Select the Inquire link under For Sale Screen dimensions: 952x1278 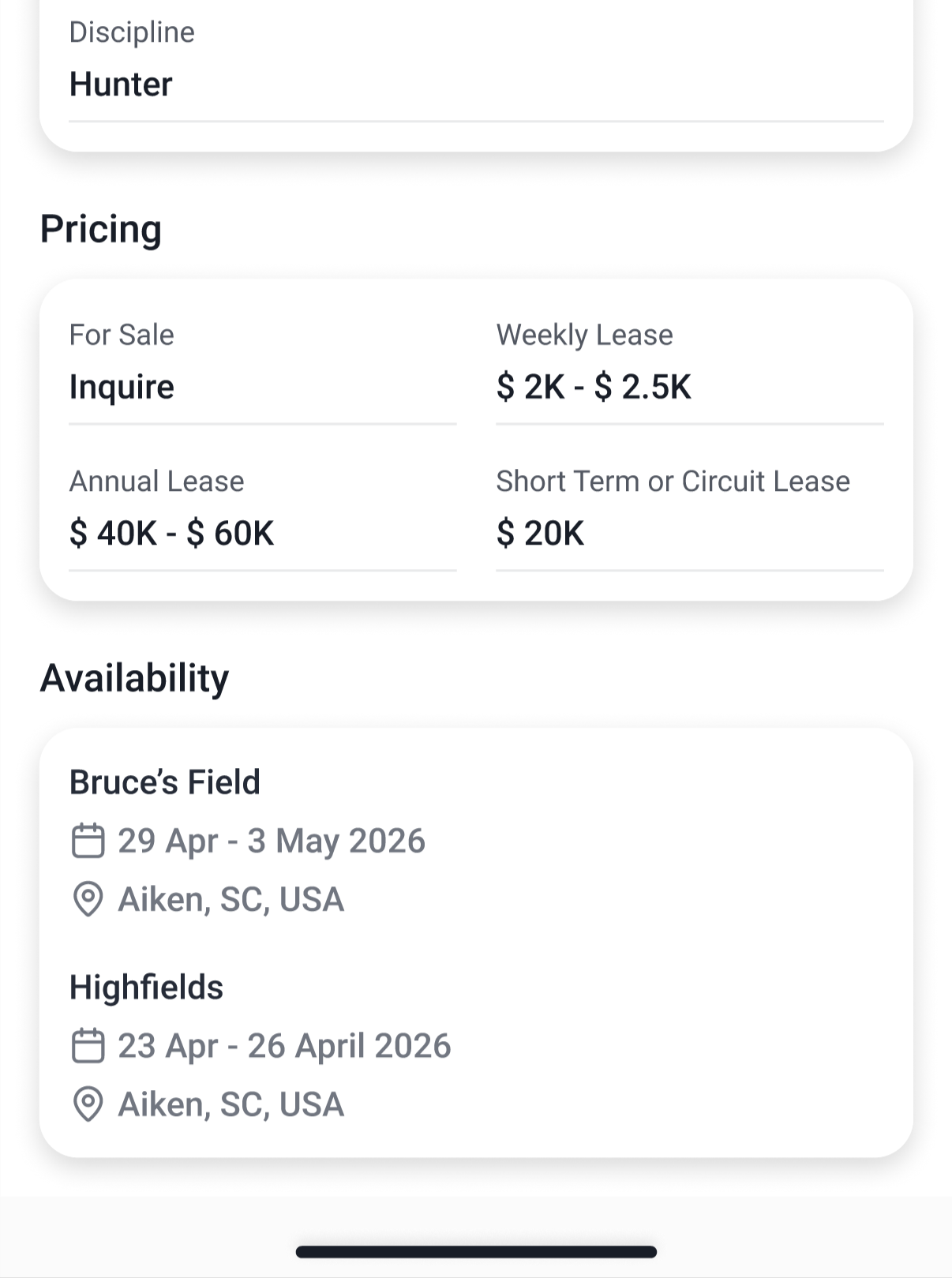pyautogui.click(x=122, y=387)
